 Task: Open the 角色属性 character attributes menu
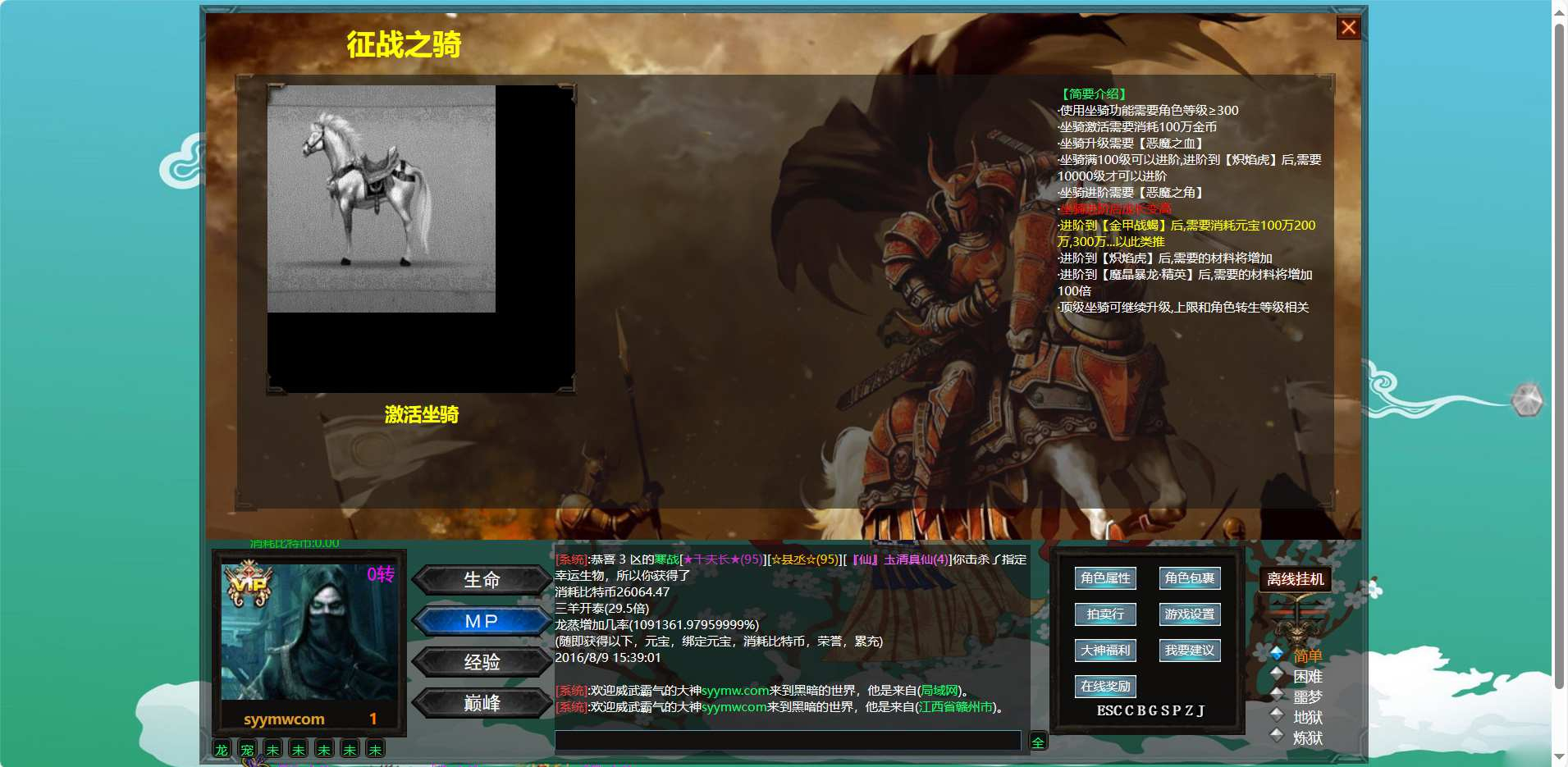pyautogui.click(x=1105, y=578)
